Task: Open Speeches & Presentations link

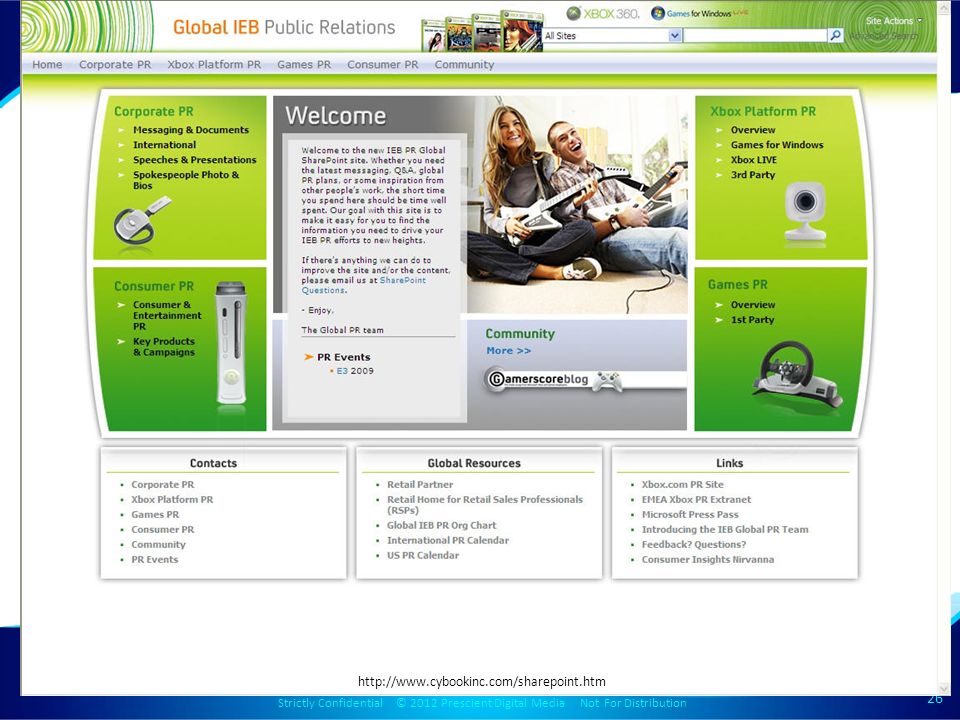Action: pyautogui.click(x=195, y=160)
